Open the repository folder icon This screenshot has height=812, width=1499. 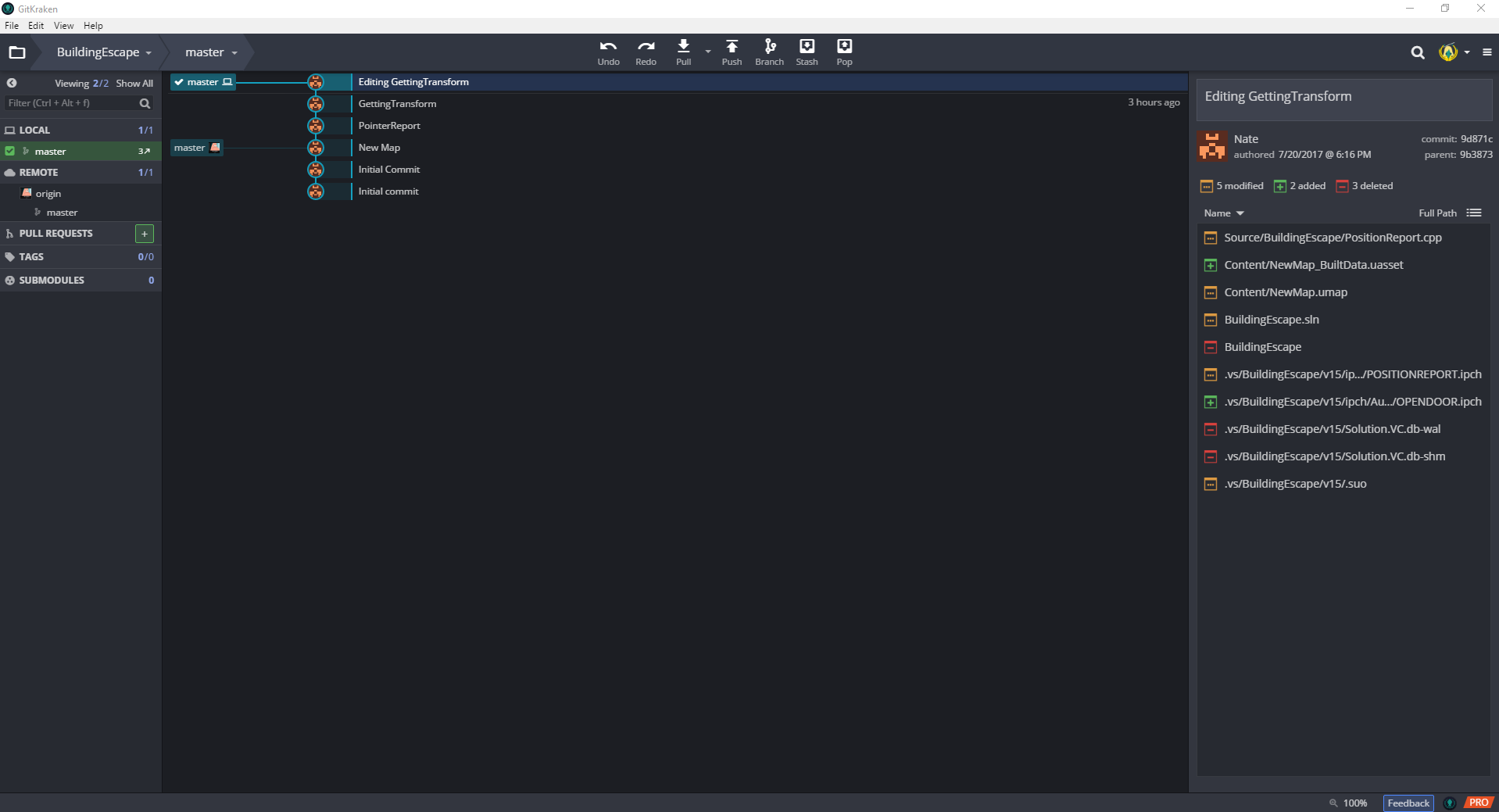click(x=17, y=52)
